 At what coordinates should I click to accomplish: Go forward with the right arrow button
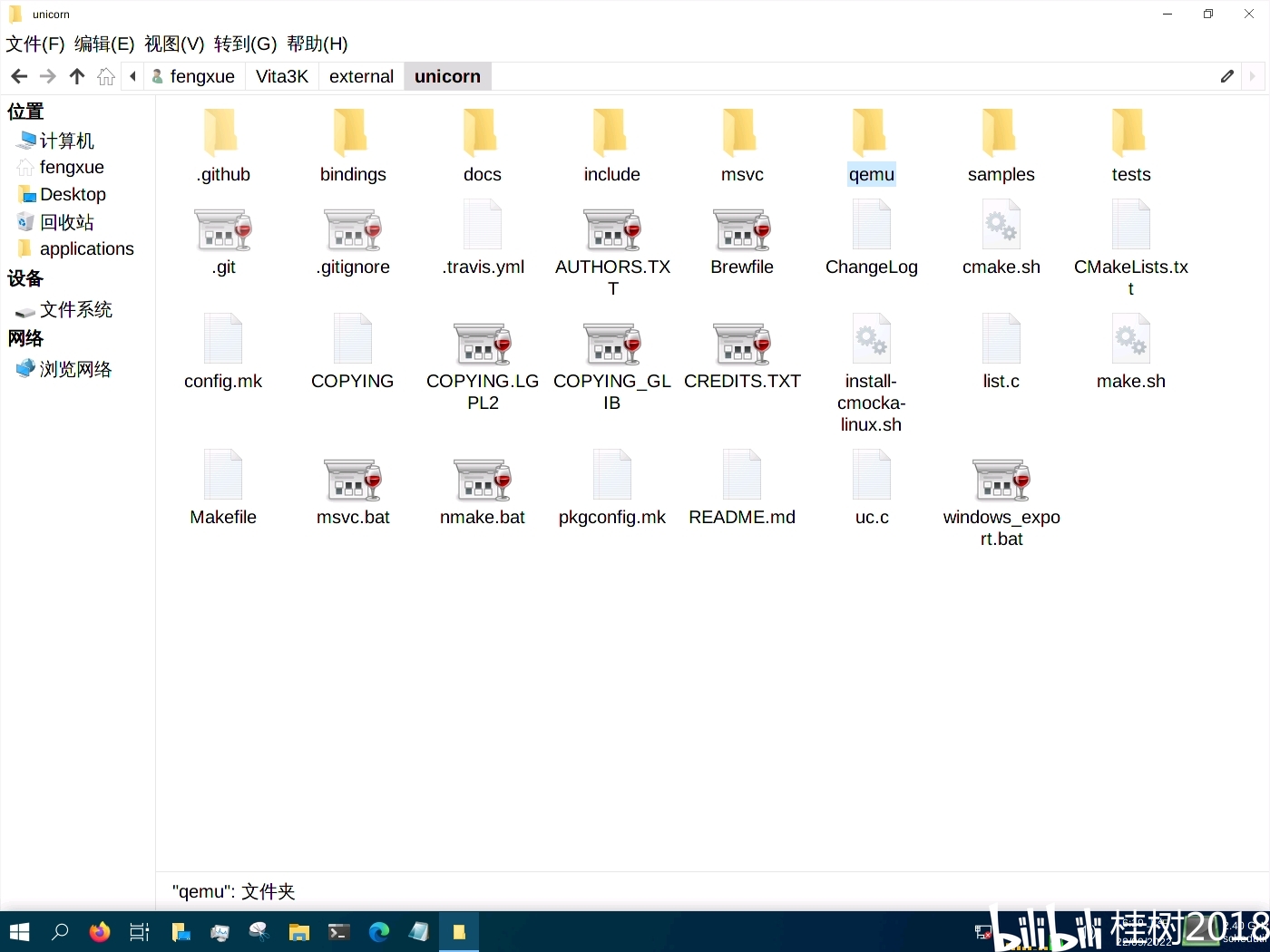coord(48,77)
